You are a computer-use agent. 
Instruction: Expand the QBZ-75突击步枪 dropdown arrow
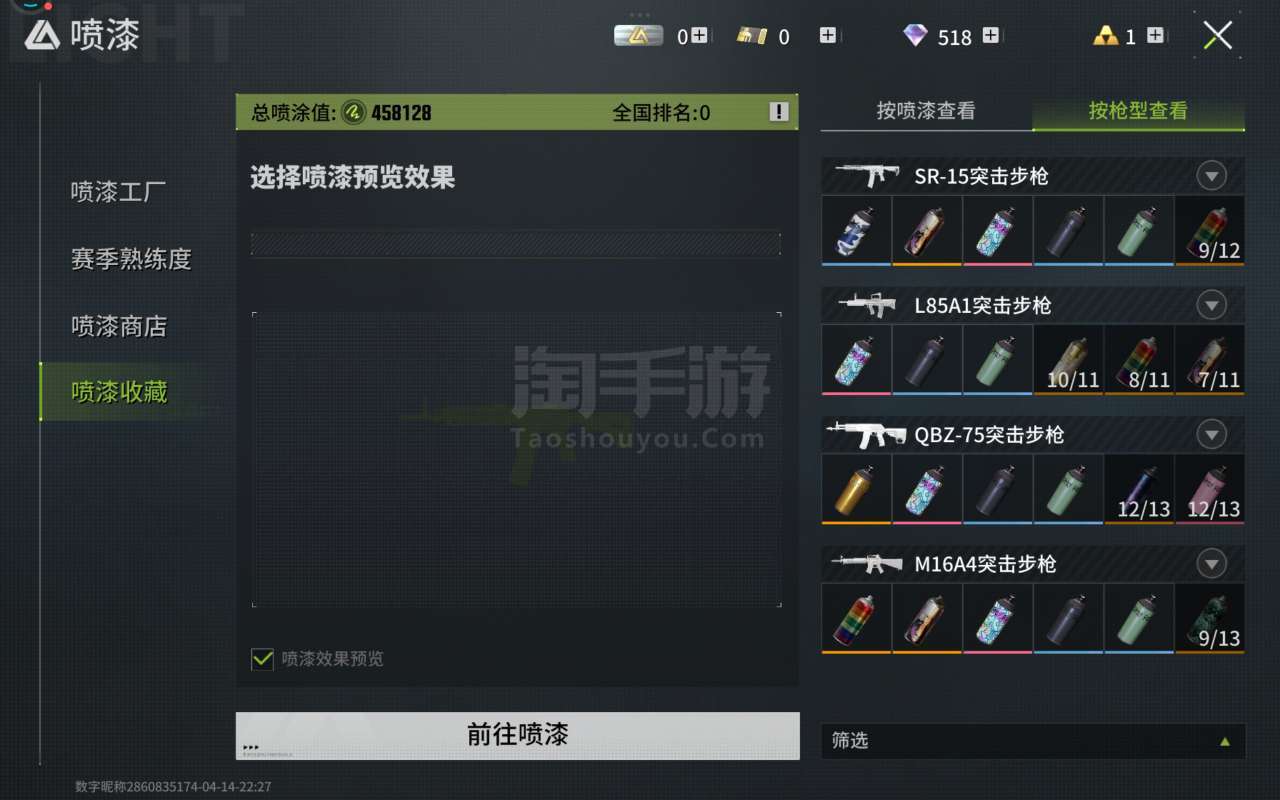tap(1211, 435)
